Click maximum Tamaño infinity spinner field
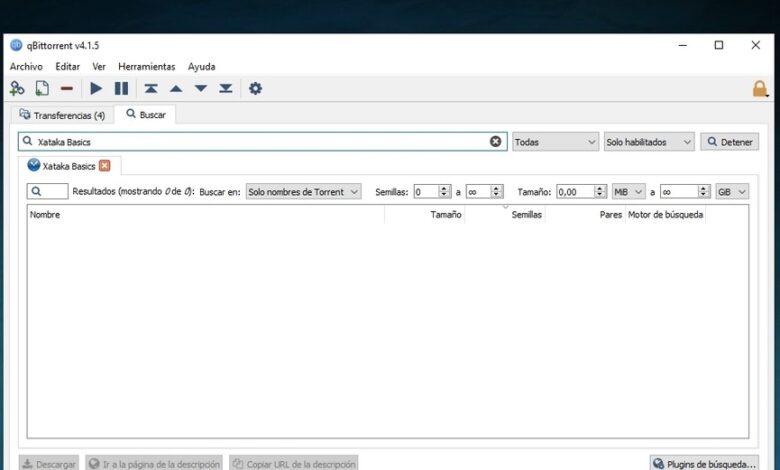The image size is (780, 470). coord(684,191)
